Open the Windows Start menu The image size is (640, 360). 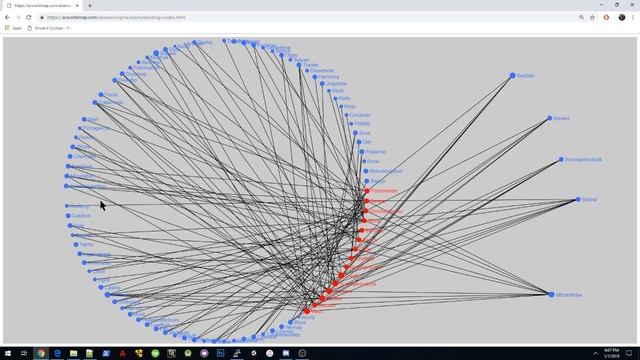tap(8, 353)
